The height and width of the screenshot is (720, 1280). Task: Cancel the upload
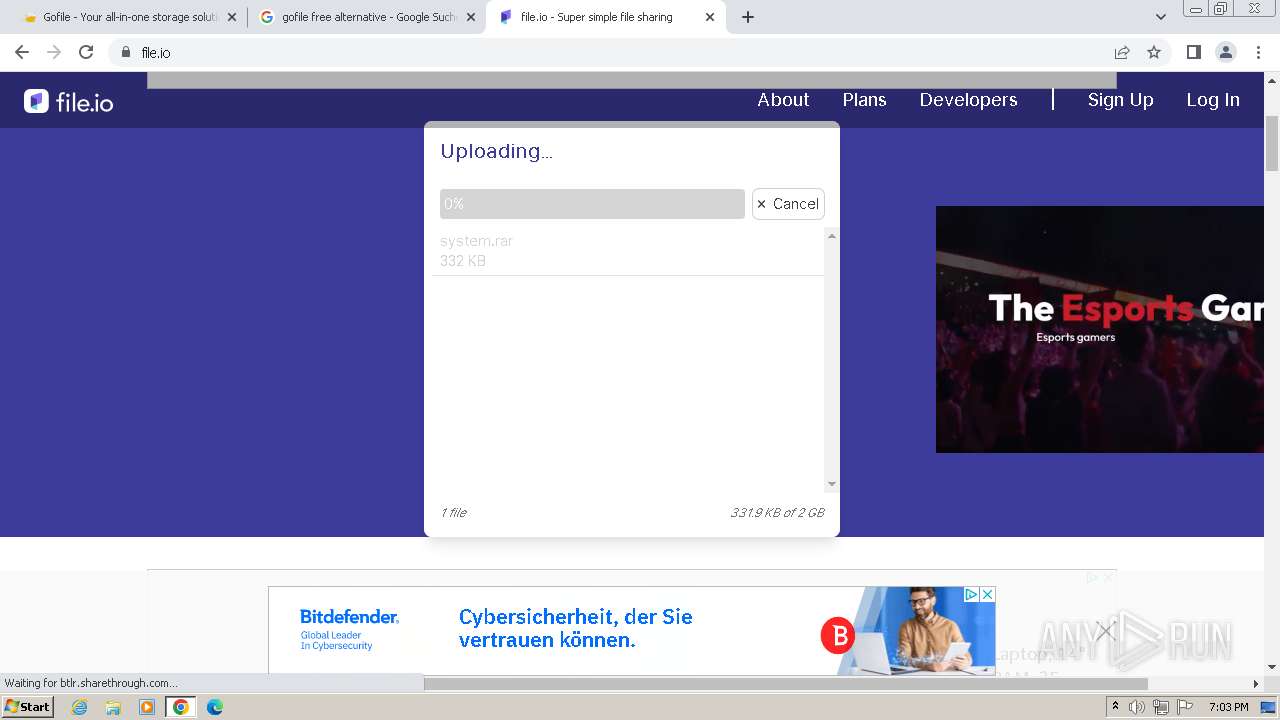[788, 204]
